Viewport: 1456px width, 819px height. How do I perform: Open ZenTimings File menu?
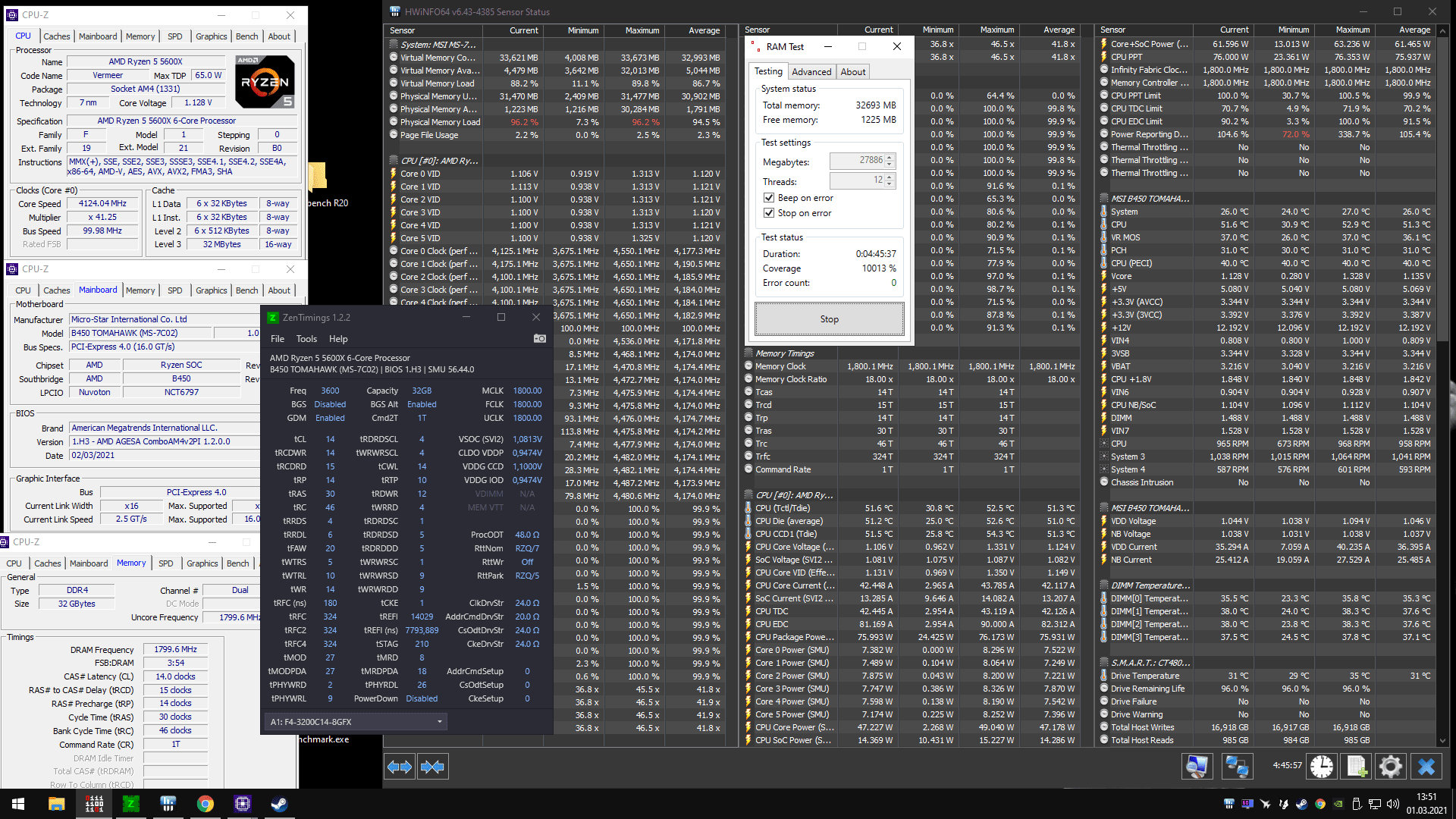coord(278,339)
